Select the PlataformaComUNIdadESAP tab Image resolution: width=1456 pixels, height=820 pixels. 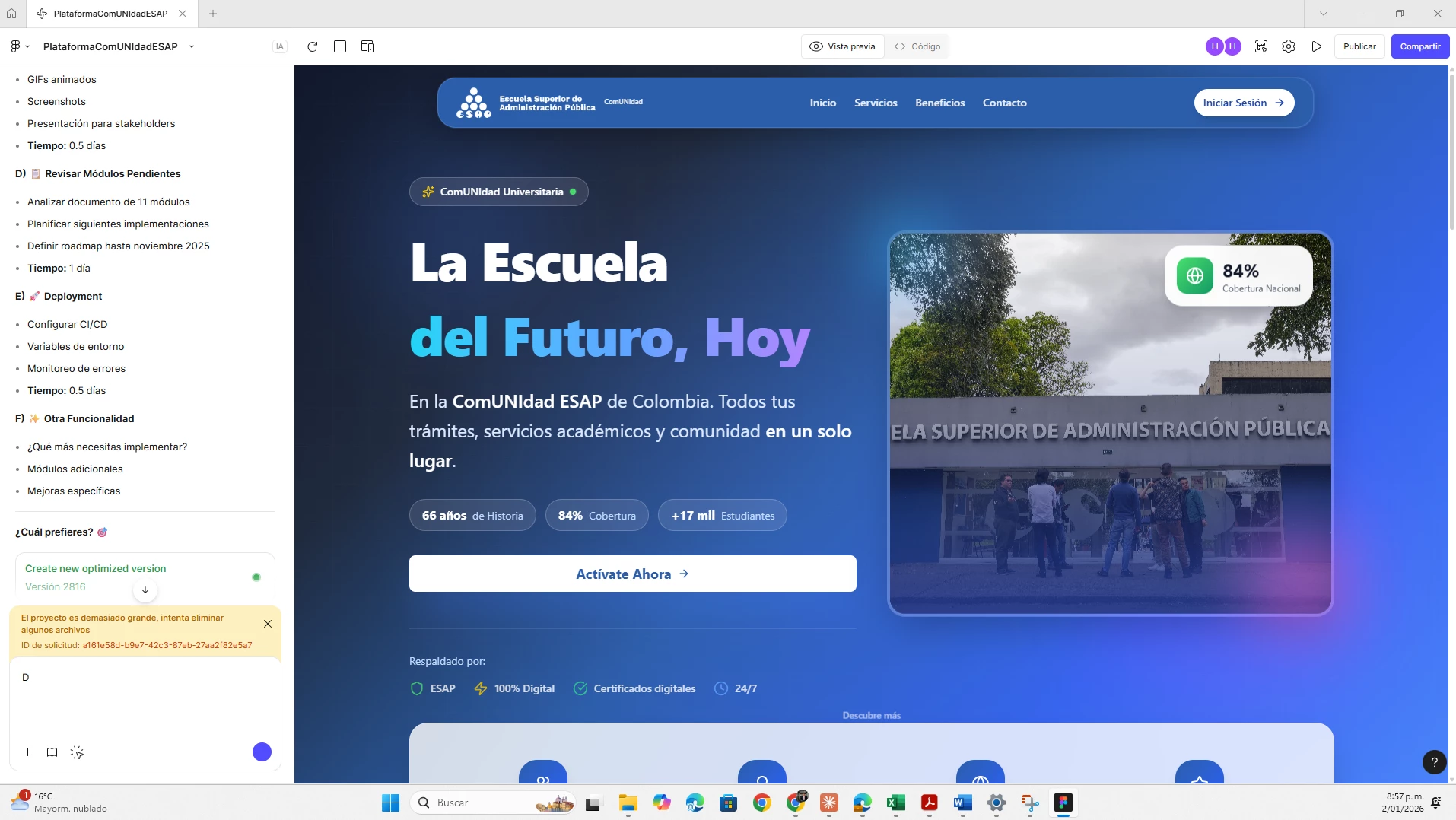[110, 14]
